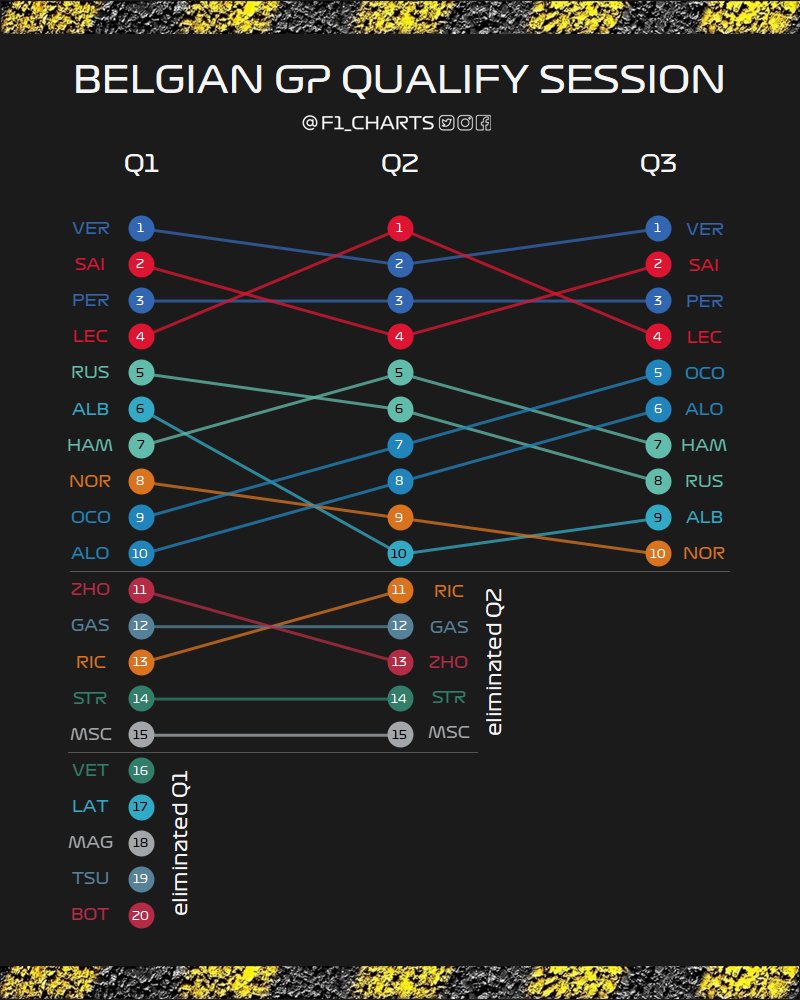Click the Q1 position 17 LAT circle
This screenshot has height=1000, width=800.
click(141, 807)
